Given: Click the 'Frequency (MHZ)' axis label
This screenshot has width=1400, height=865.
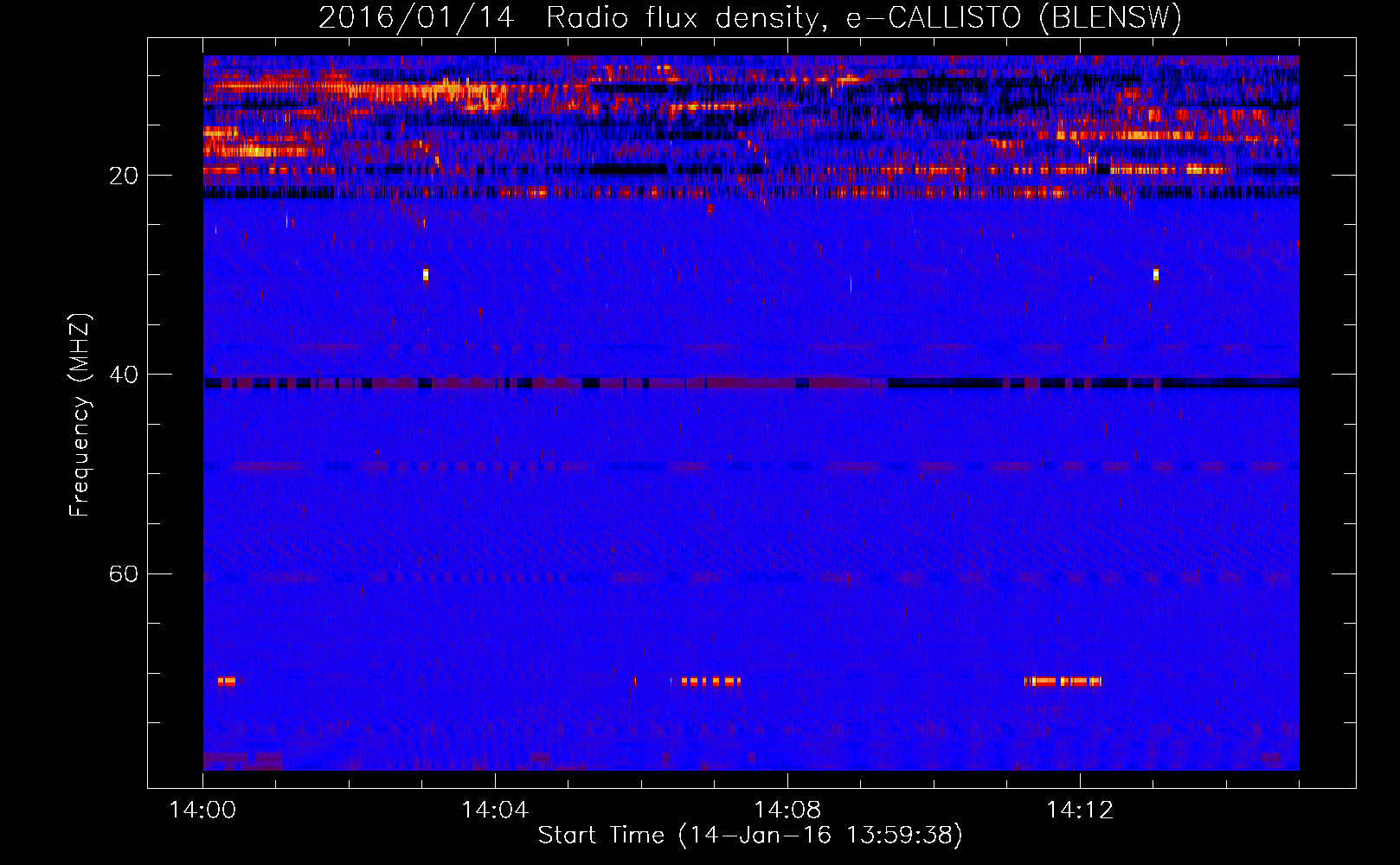Looking at the screenshot, I should click(80, 415).
